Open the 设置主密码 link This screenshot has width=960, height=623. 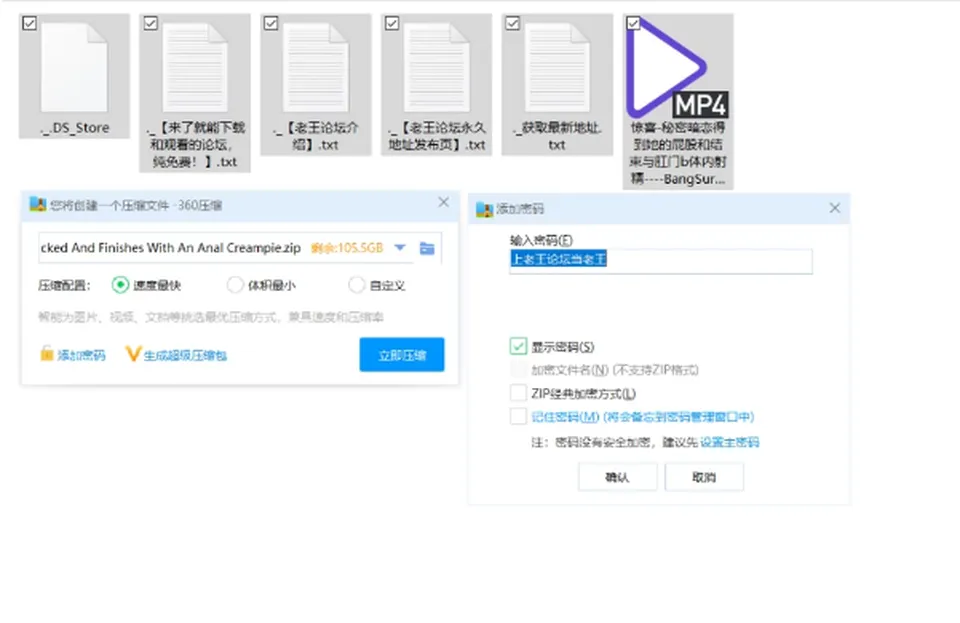[729, 442]
